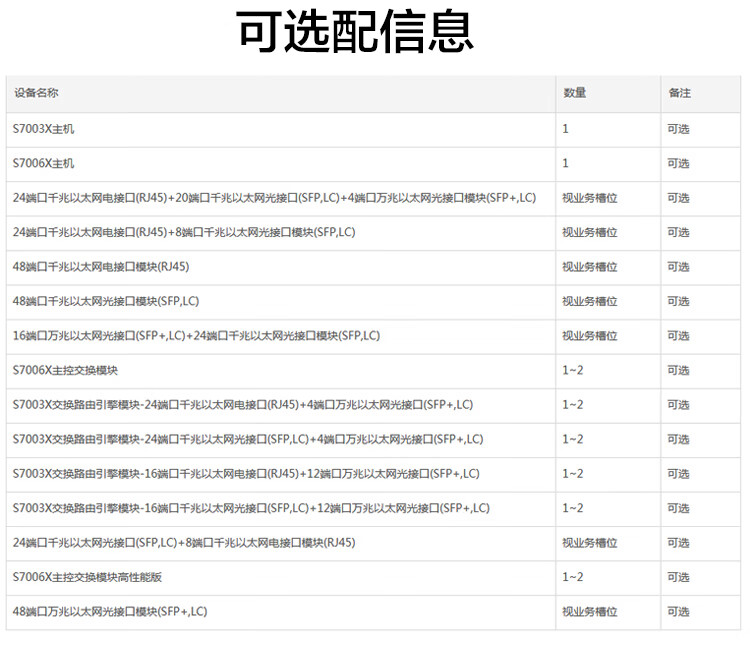Click the 设备名称 column header
This screenshot has width=750, height=650.
pyautogui.click(x=36, y=93)
